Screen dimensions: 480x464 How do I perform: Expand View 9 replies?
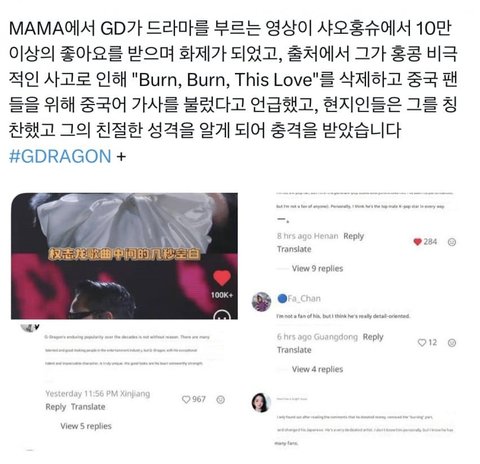click(317, 268)
